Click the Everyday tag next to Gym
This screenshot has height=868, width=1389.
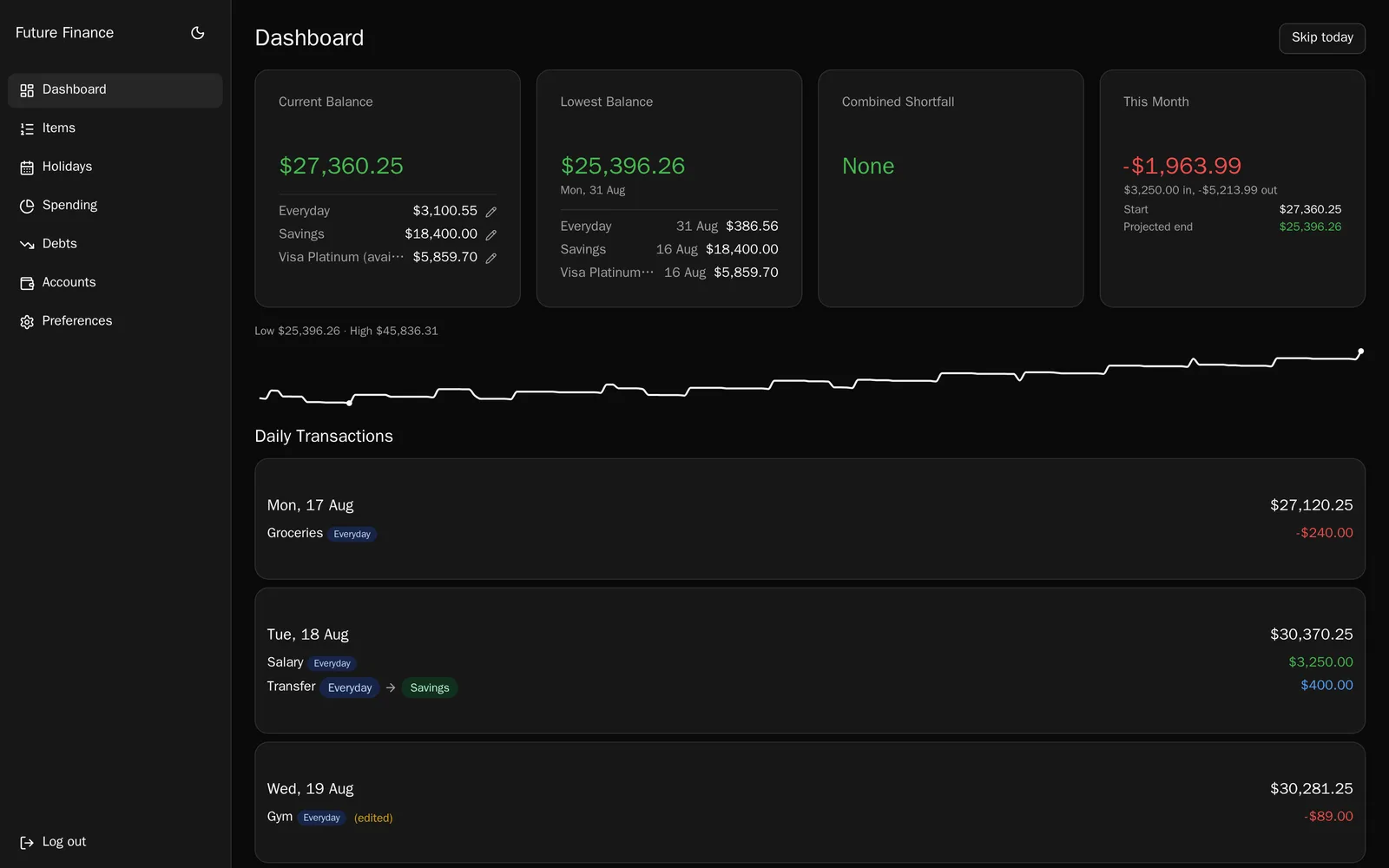click(x=322, y=818)
